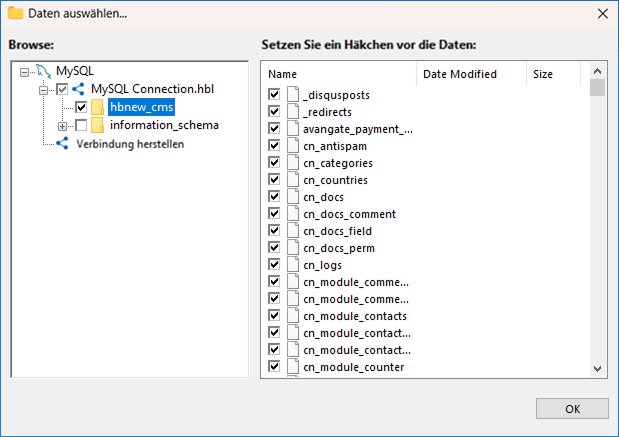Viewport: 619px width, 437px height.
Task: Click the _disqusposts file icon
Action: (x=293, y=95)
